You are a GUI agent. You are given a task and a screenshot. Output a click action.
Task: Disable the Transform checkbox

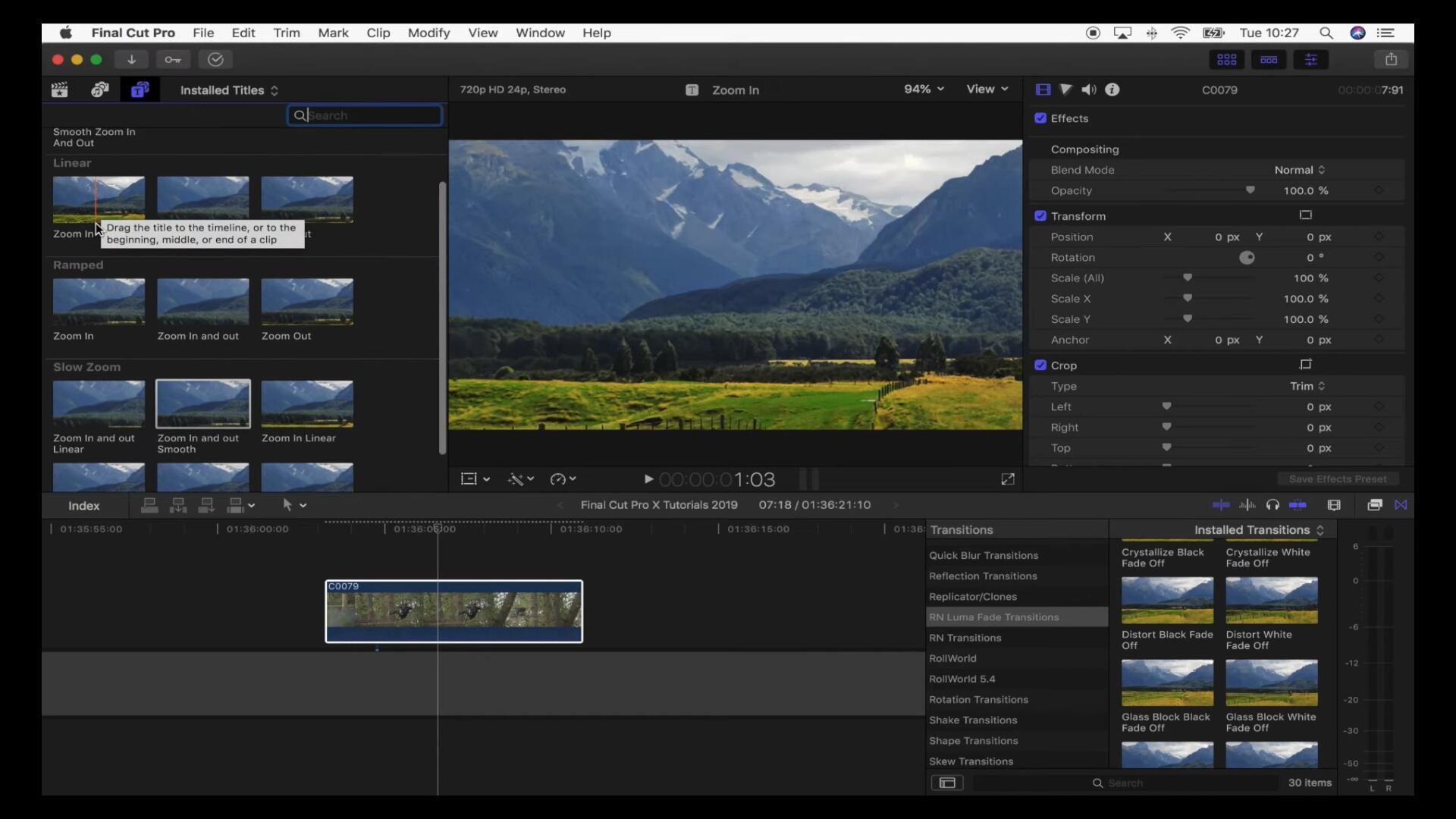coord(1040,216)
